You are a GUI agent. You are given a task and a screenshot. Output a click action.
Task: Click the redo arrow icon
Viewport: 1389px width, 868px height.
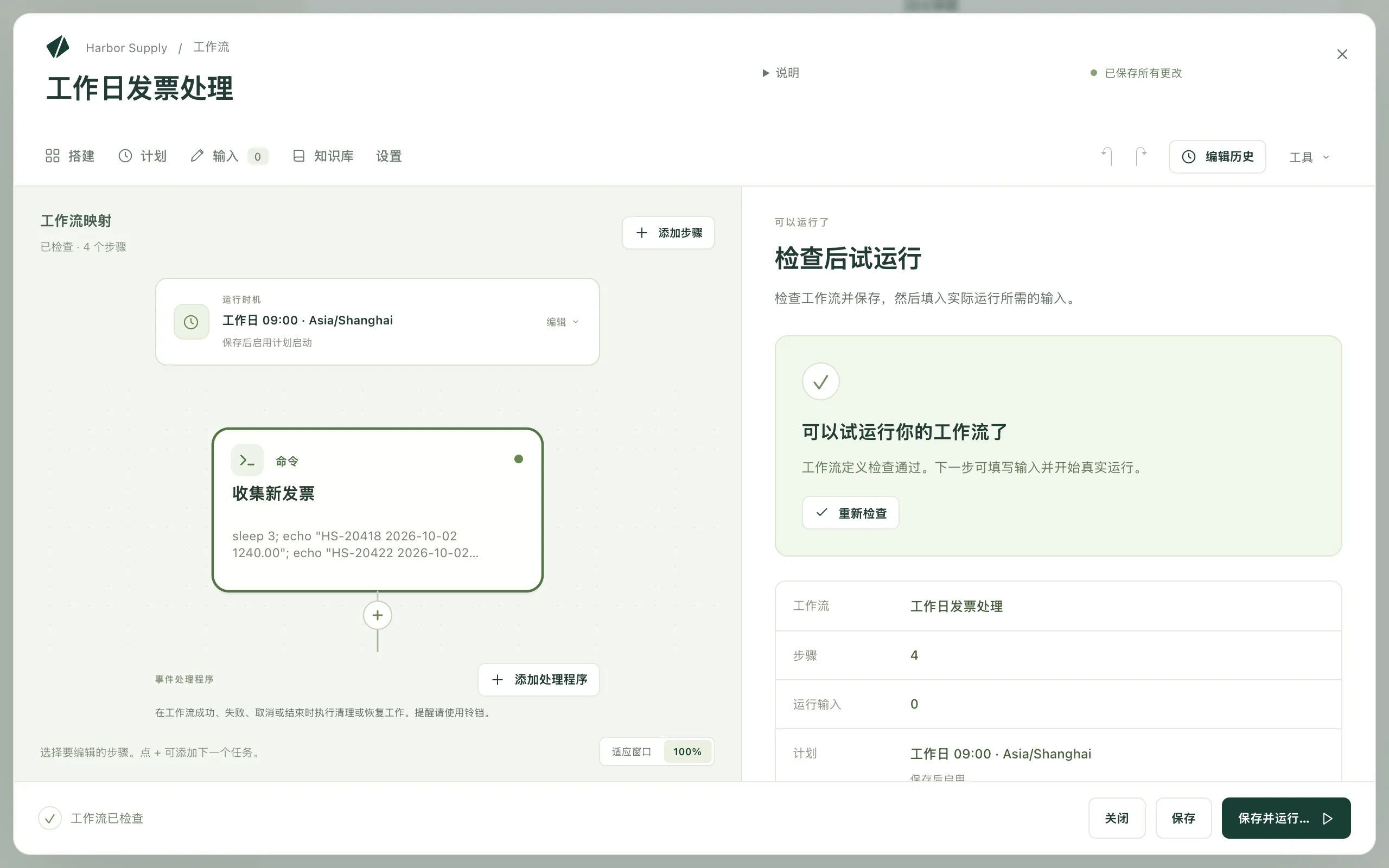[1140, 156]
